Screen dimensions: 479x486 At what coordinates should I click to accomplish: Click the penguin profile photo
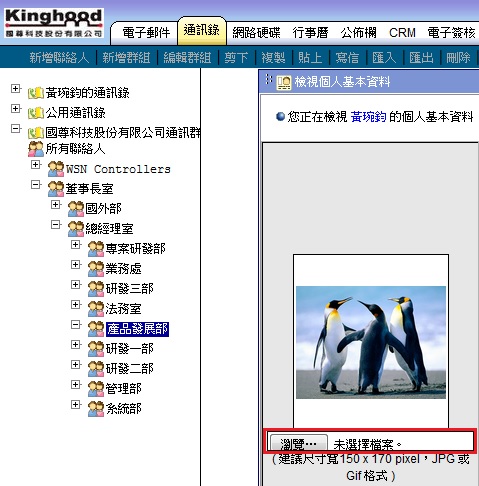(371, 342)
